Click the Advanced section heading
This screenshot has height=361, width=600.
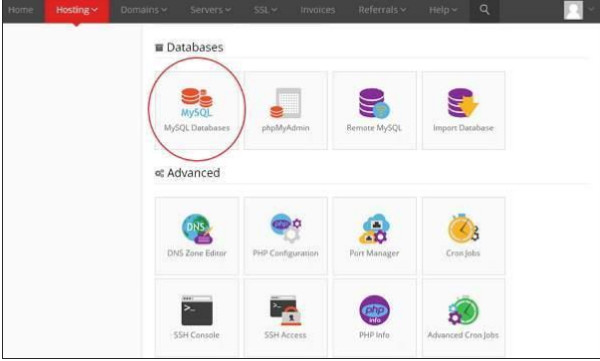tap(188, 173)
